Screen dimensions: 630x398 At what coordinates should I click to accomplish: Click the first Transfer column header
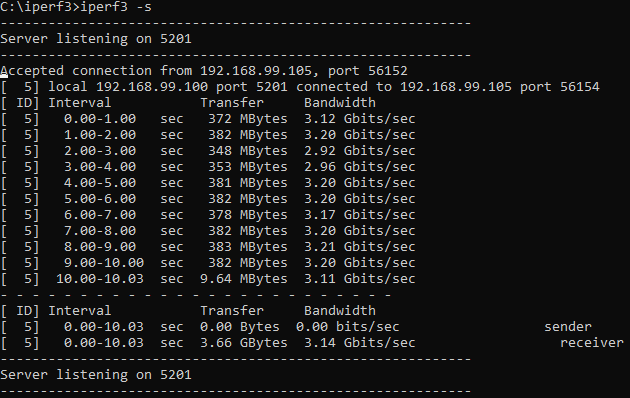(x=232, y=103)
